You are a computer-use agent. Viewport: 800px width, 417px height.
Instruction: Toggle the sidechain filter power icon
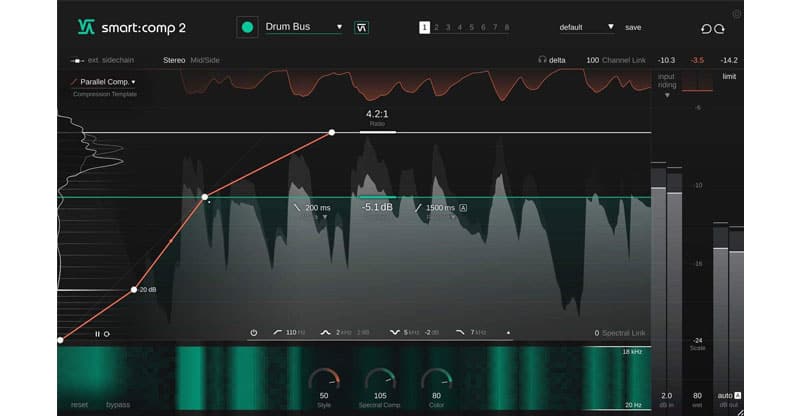point(254,333)
